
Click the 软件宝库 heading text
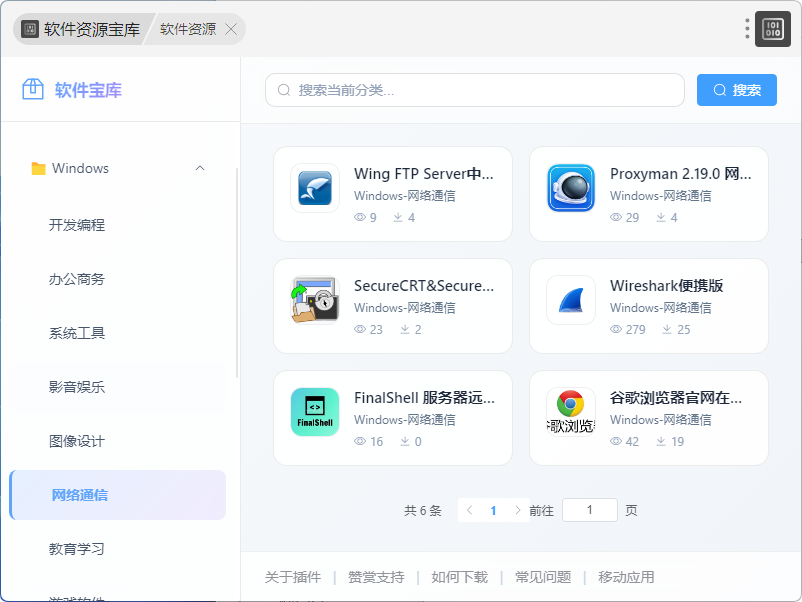coord(88,90)
